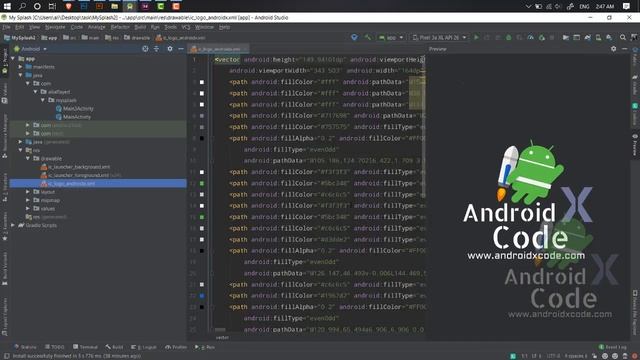Click the Profile app gauge icon

pyautogui.click(x=530, y=38)
